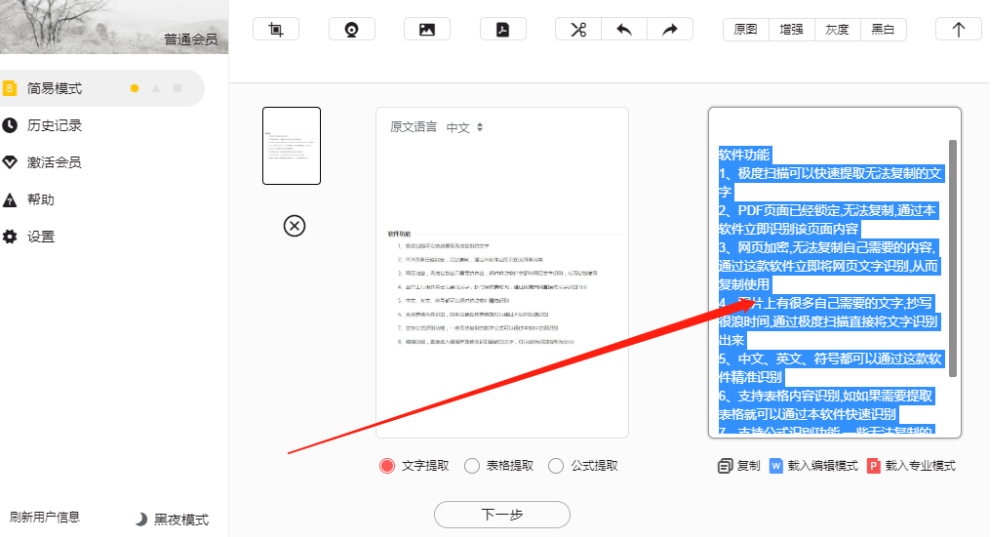This screenshot has height=537, width=994.
Task: Click the crop tool icon
Action: click(276, 29)
